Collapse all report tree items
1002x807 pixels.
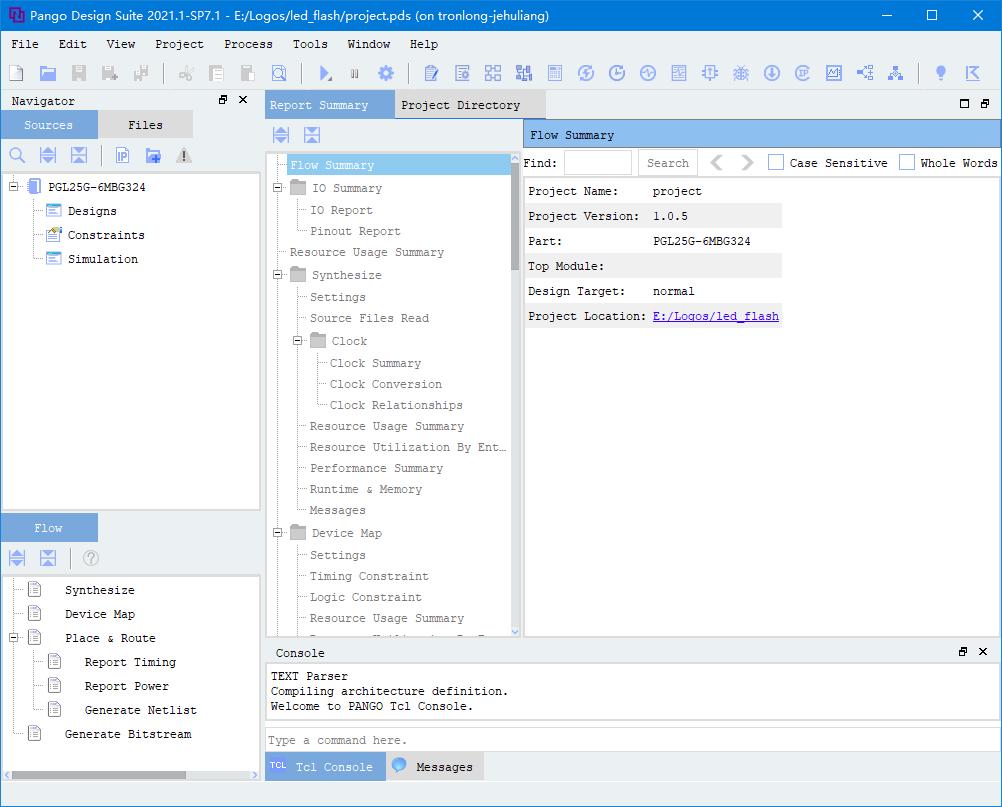tap(312, 135)
